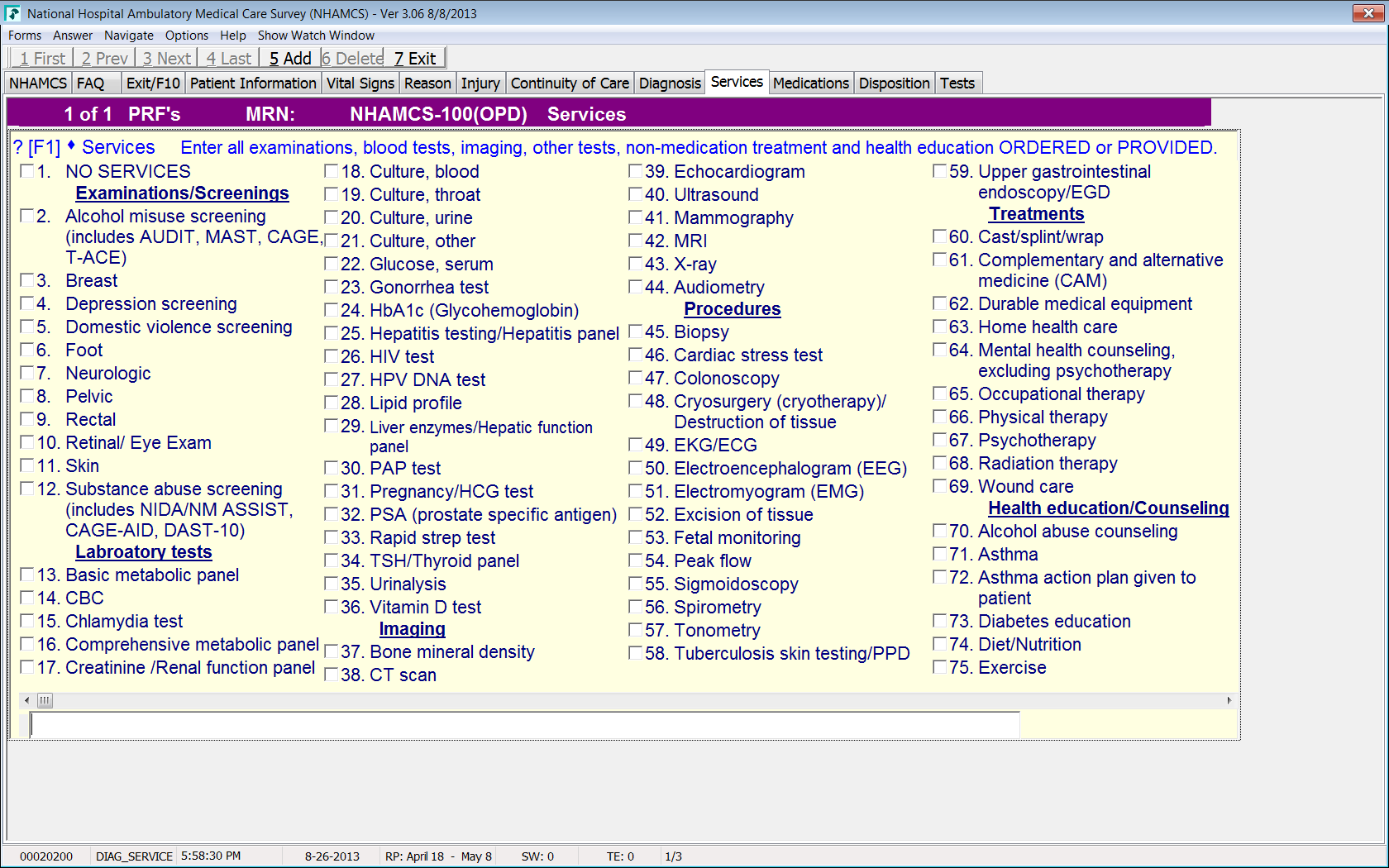The height and width of the screenshot is (868, 1389).
Task: Click the NHAMCS application icon in title bar
Action: [12, 13]
